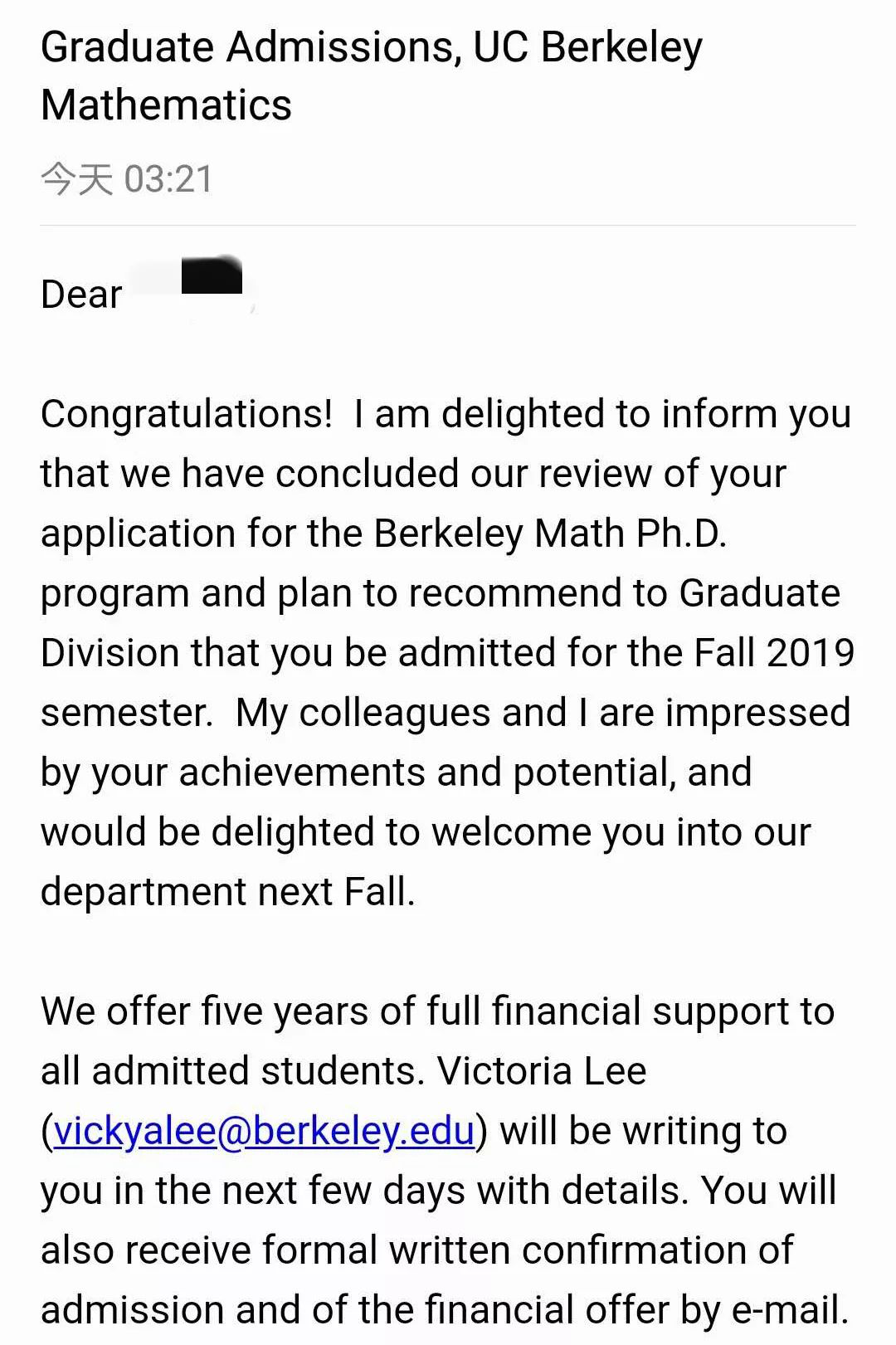Tap the phrase Berkeley Math Ph.D.
The height and width of the screenshot is (1345, 896).
coord(550,534)
